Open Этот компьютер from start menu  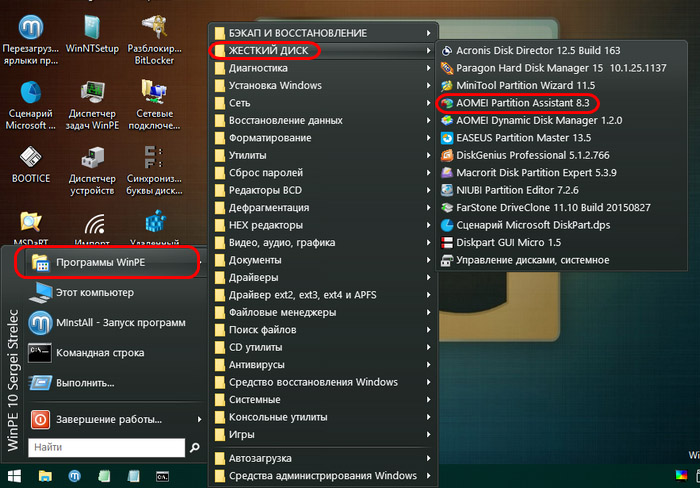coord(115,293)
